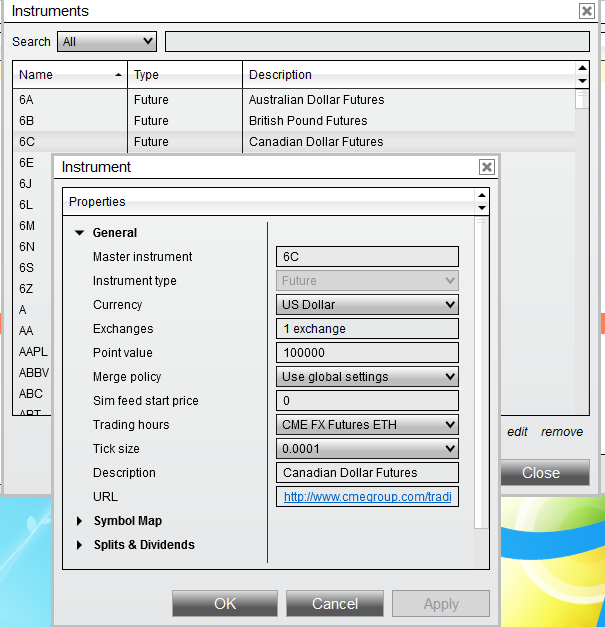Sort instruments by the Name column header
Image resolution: width=605 pixels, height=627 pixels.
[x=70, y=75]
